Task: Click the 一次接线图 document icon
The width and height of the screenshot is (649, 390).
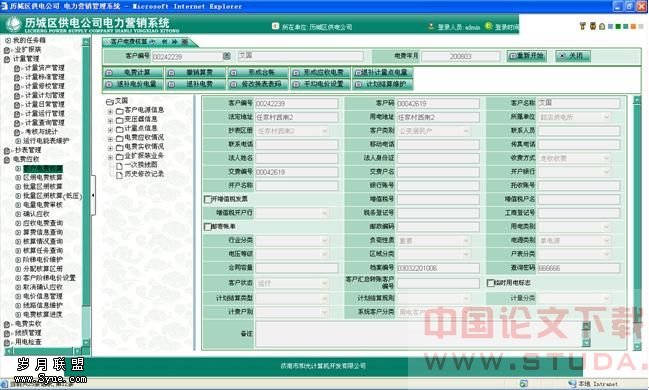Action: coord(119,166)
